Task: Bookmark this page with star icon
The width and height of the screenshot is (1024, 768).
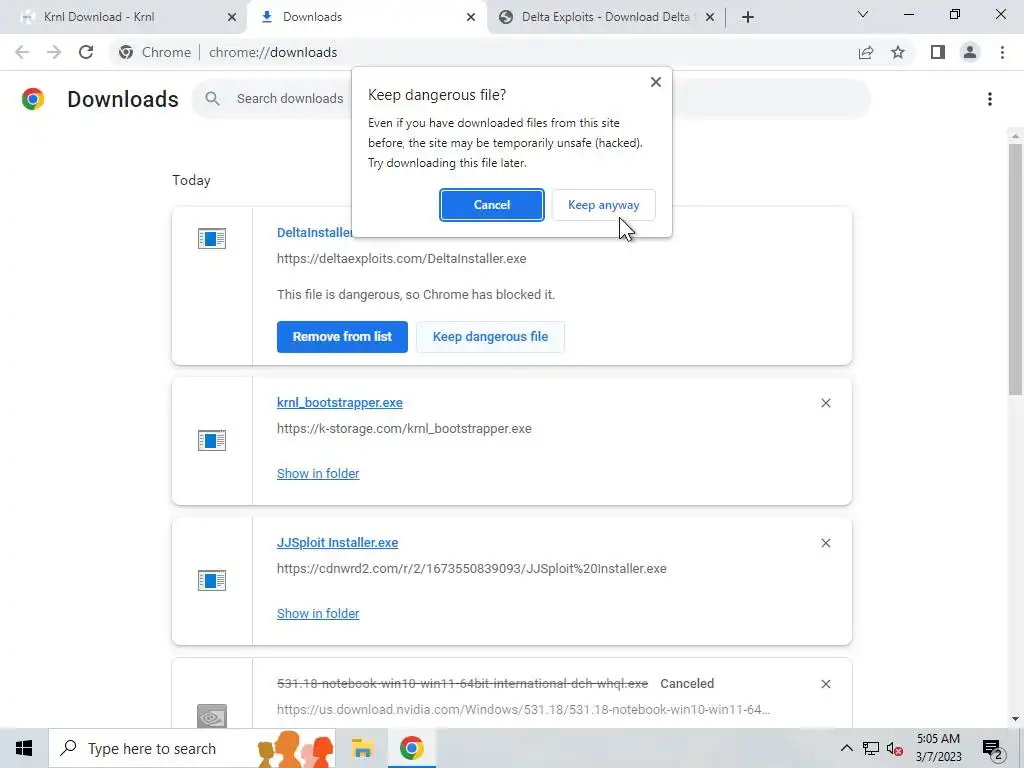Action: [x=898, y=52]
